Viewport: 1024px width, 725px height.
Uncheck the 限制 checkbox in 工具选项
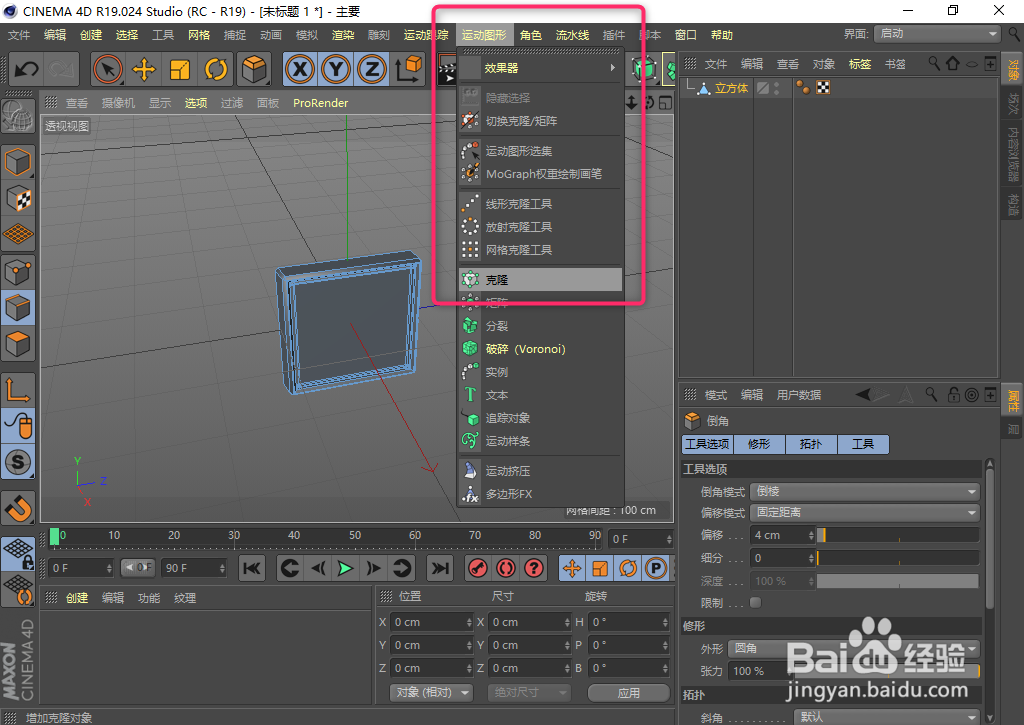click(757, 602)
